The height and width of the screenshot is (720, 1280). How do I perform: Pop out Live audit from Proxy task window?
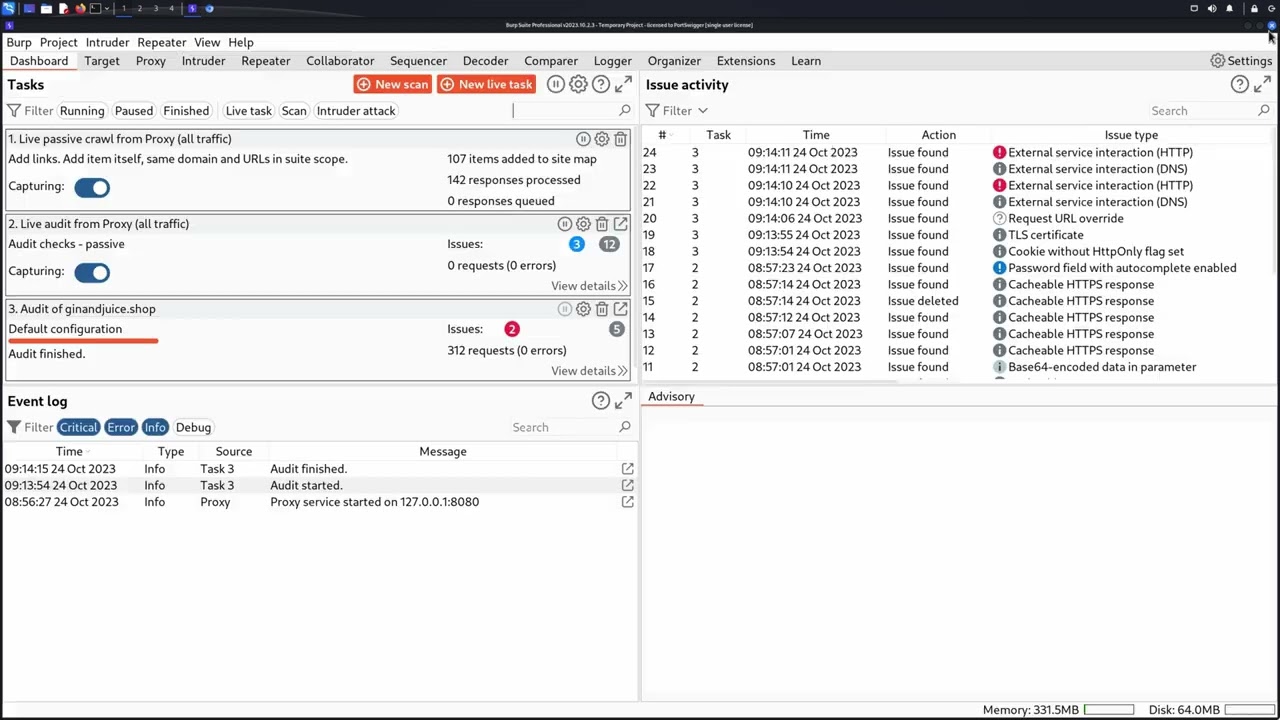(x=621, y=224)
